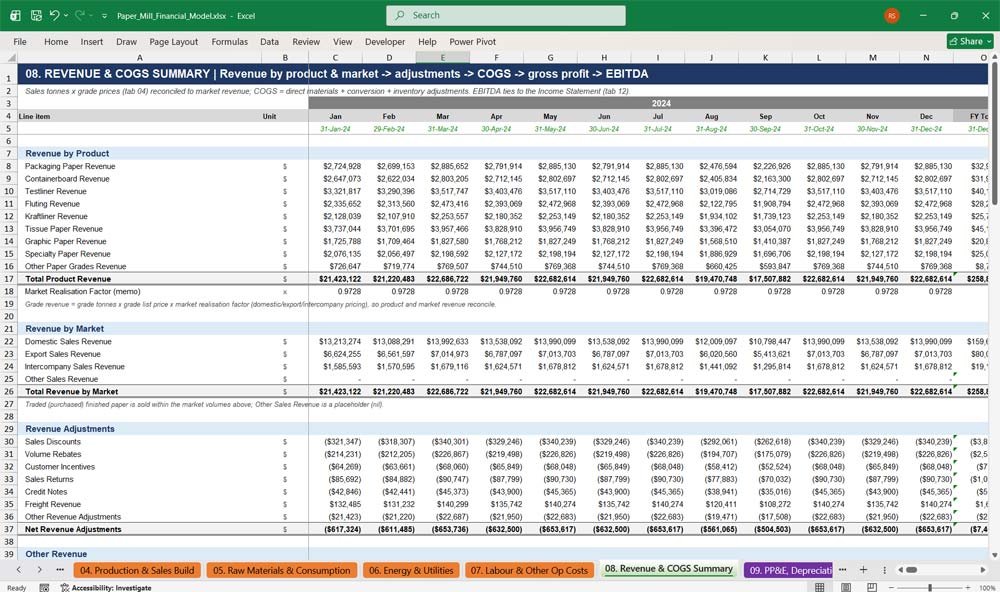
Task: Open the Power Pivot ribbon tab
Action: (473, 41)
